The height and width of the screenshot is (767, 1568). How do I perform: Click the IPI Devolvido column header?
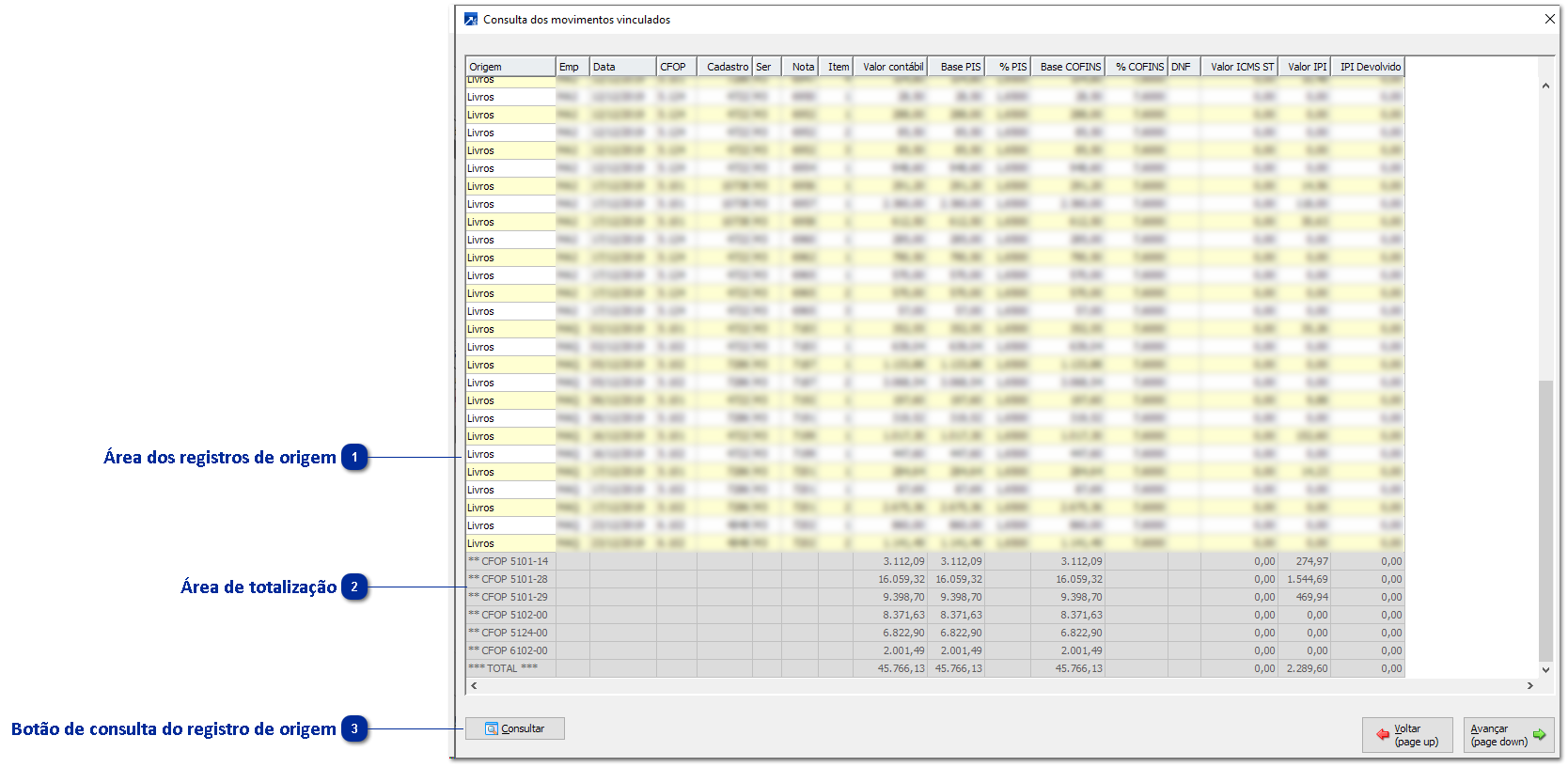click(x=1369, y=67)
